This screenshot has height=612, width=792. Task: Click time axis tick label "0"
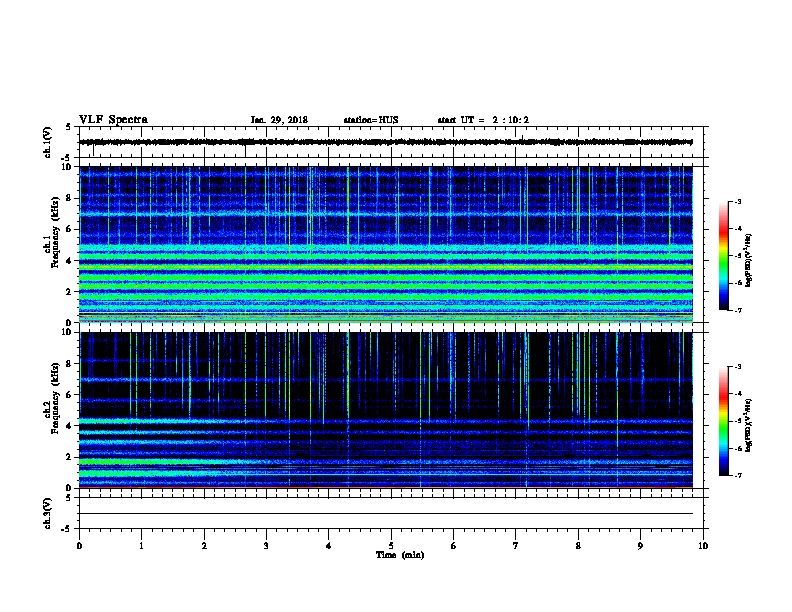pyautogui.click(x=79, y=546)
